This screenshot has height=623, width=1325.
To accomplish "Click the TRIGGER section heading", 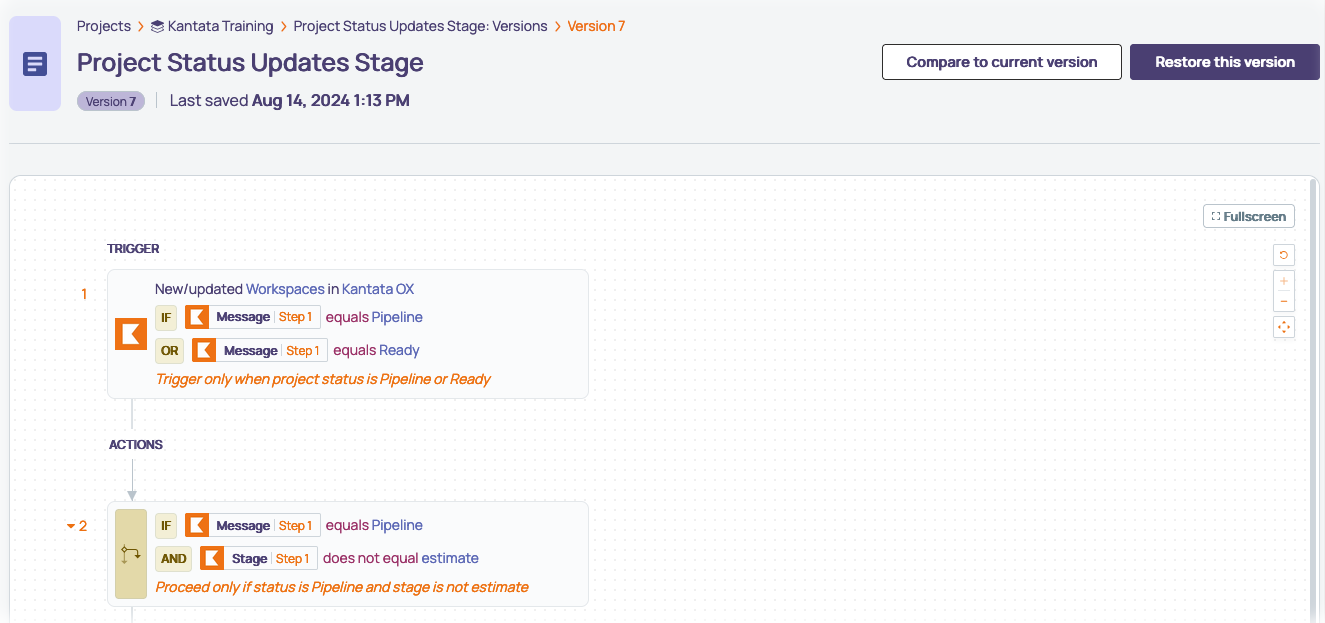I will point(133,248).
